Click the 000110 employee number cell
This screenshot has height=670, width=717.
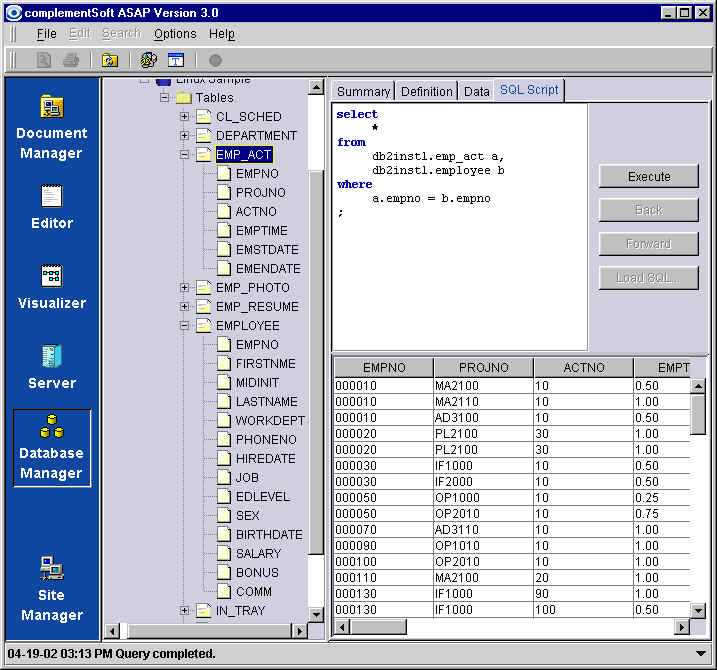pos(384,578)
